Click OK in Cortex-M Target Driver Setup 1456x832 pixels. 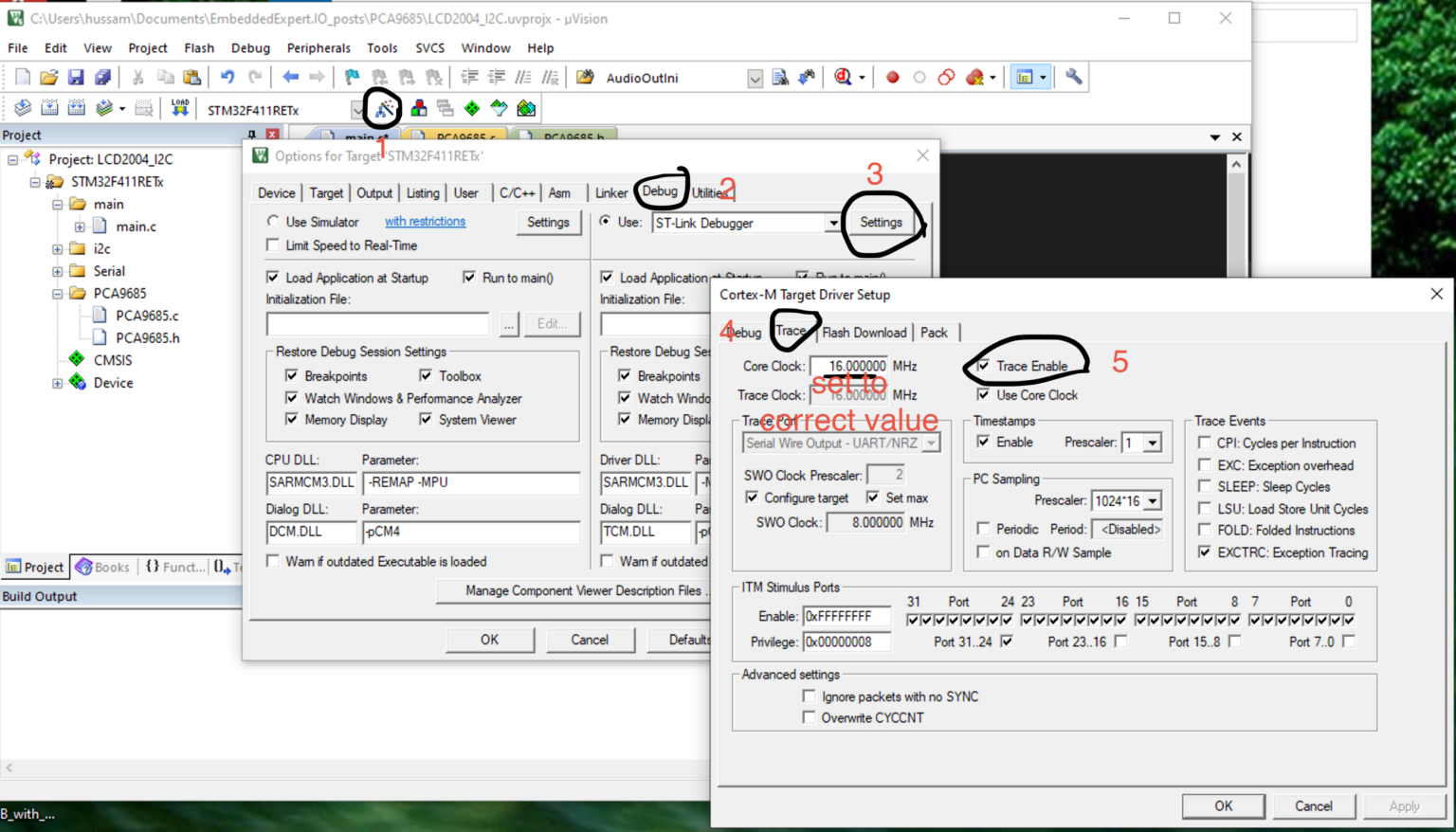click(1223, 806)
